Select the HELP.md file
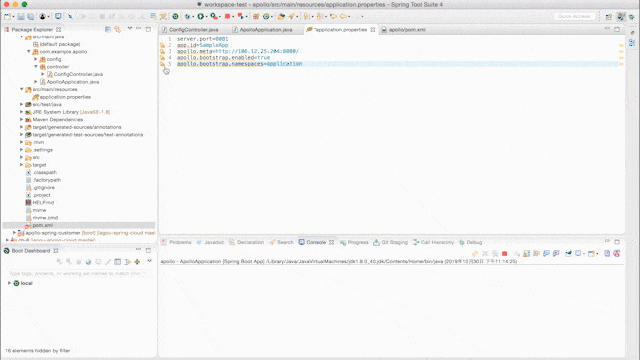The width and height of the screenshot is (640, 360). [x=43, y=203]
